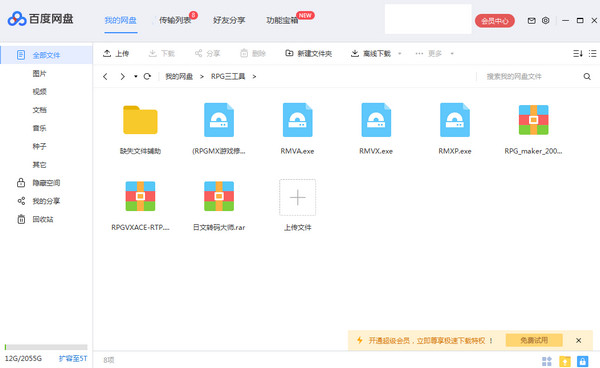
Task: Go back with the left arrow
Action: tap(105, 77)
